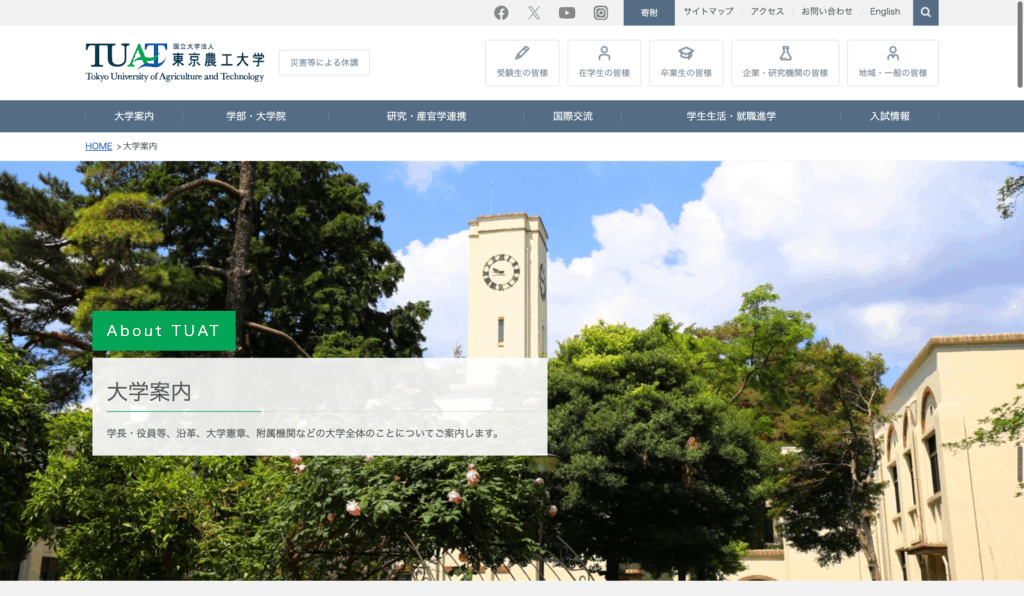Image resolution: width=1024 pixels, height=596 pixels.
Task: Follow the HOME breadcrumb link
Action: coord(99,146)
